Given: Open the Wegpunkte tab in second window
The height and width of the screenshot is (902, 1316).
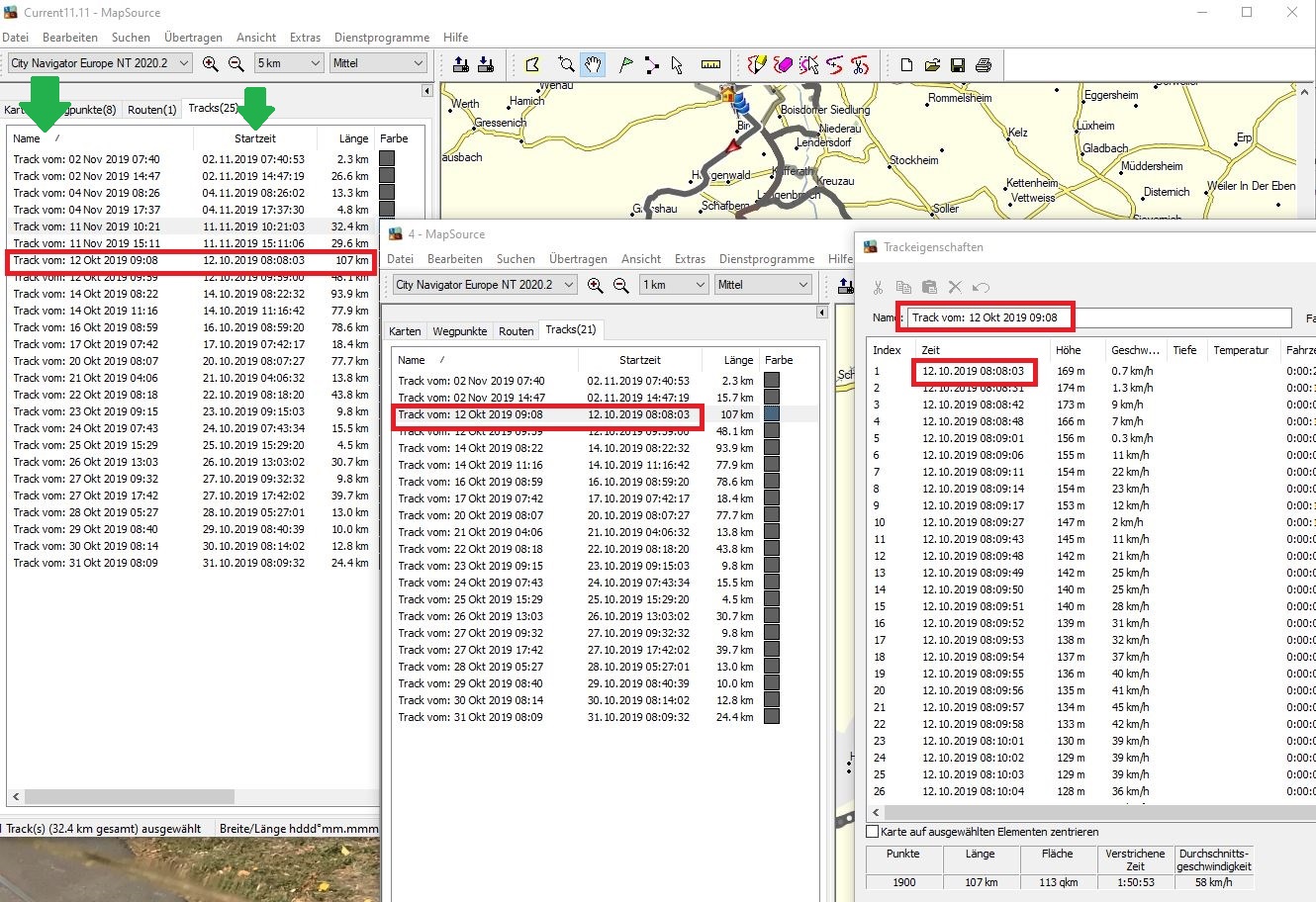Looking at the screenshot, I should pos(459,331).
